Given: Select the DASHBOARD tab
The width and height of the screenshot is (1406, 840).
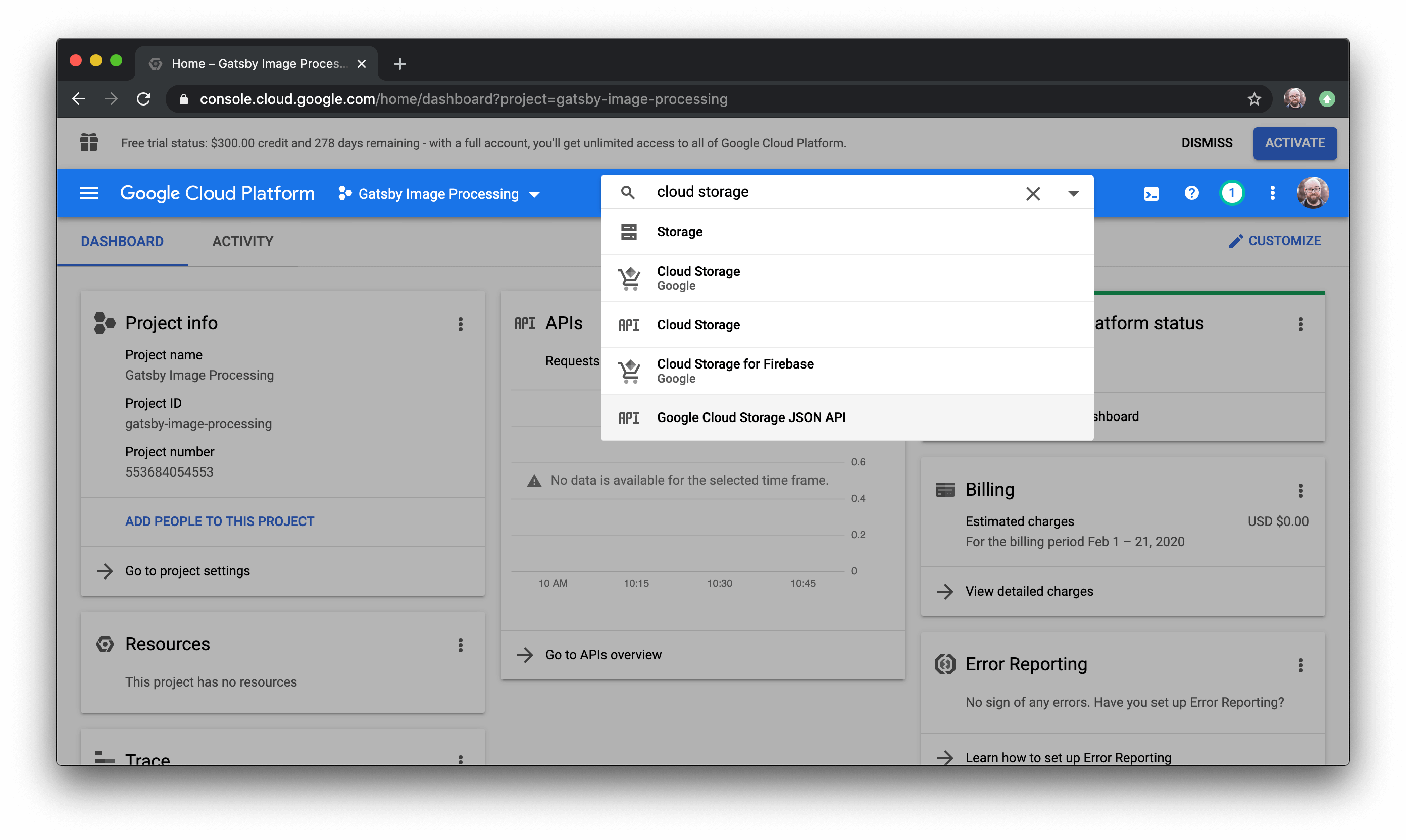Looking at the screenshot, I should 122,241.
